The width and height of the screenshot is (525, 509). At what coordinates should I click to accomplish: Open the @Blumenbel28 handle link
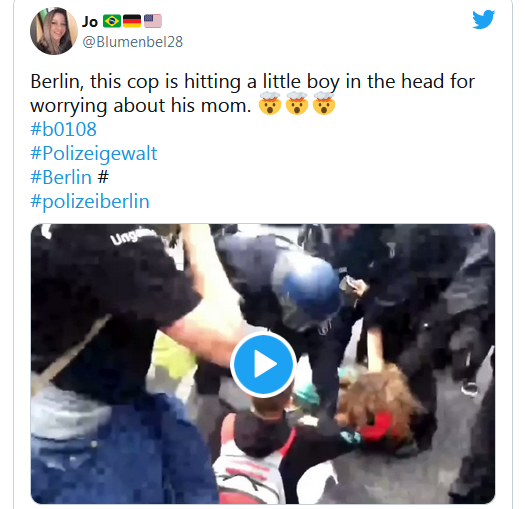[x=133, y=42]
